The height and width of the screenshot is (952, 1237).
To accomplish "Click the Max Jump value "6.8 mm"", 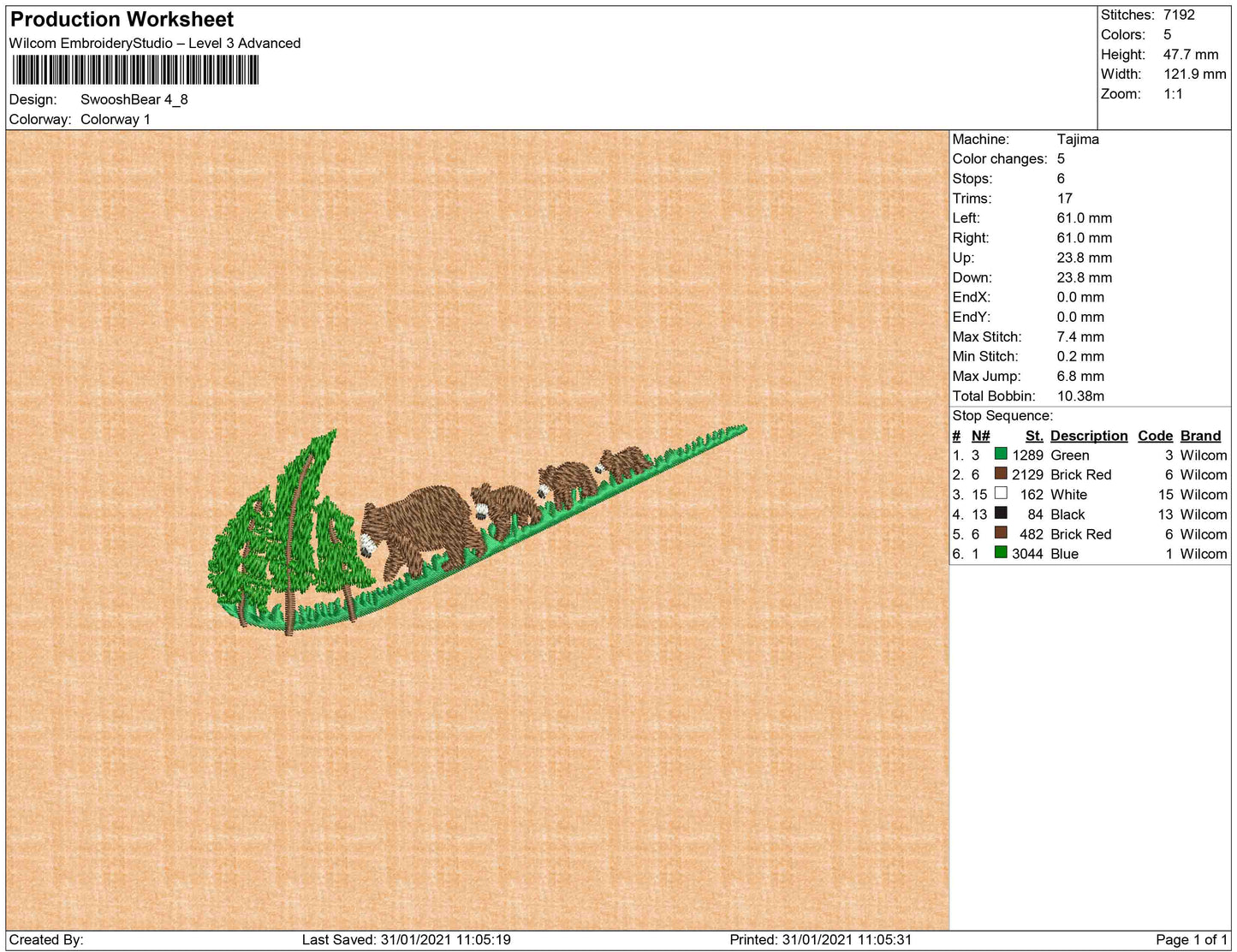I will pos(1080,376).
